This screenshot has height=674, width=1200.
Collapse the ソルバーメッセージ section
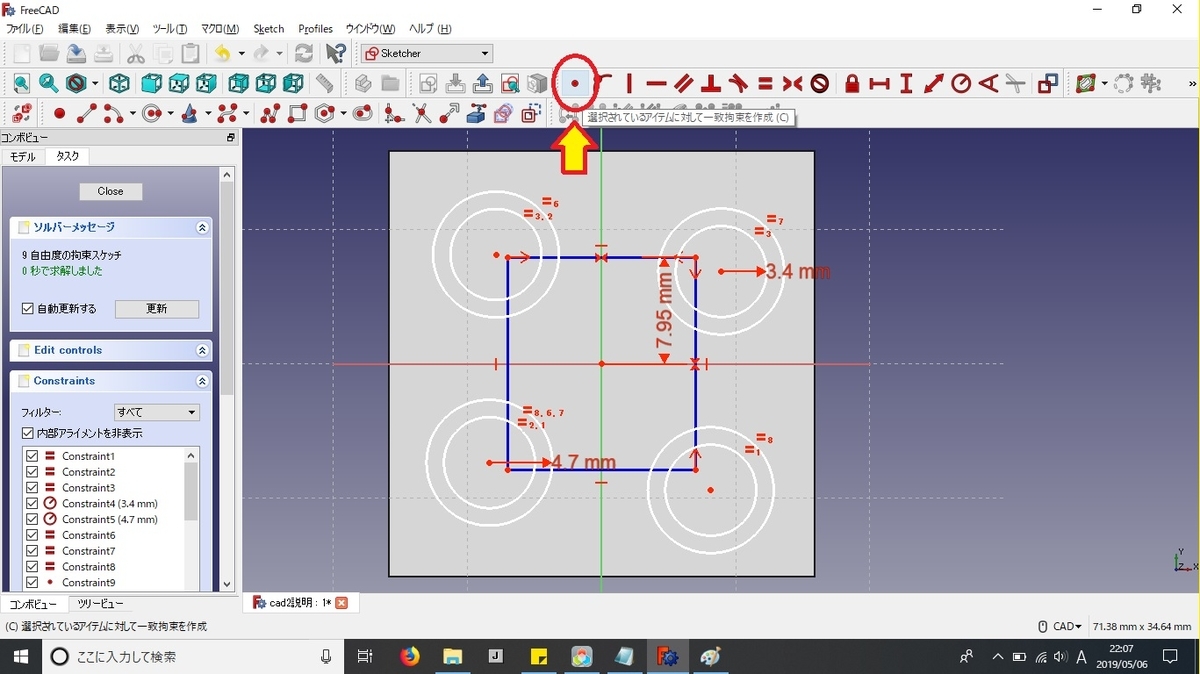point(202,227)
